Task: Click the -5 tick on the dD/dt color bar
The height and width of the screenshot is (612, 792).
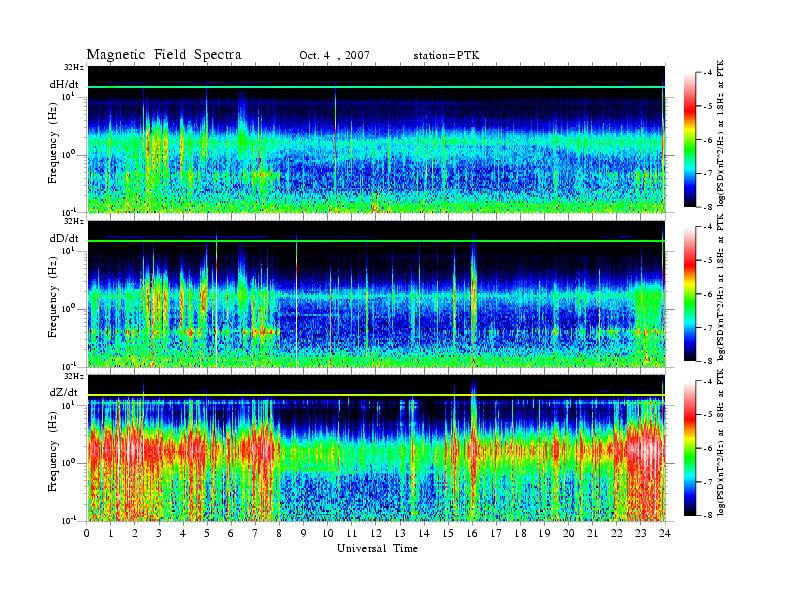Action: click(706, 261)
